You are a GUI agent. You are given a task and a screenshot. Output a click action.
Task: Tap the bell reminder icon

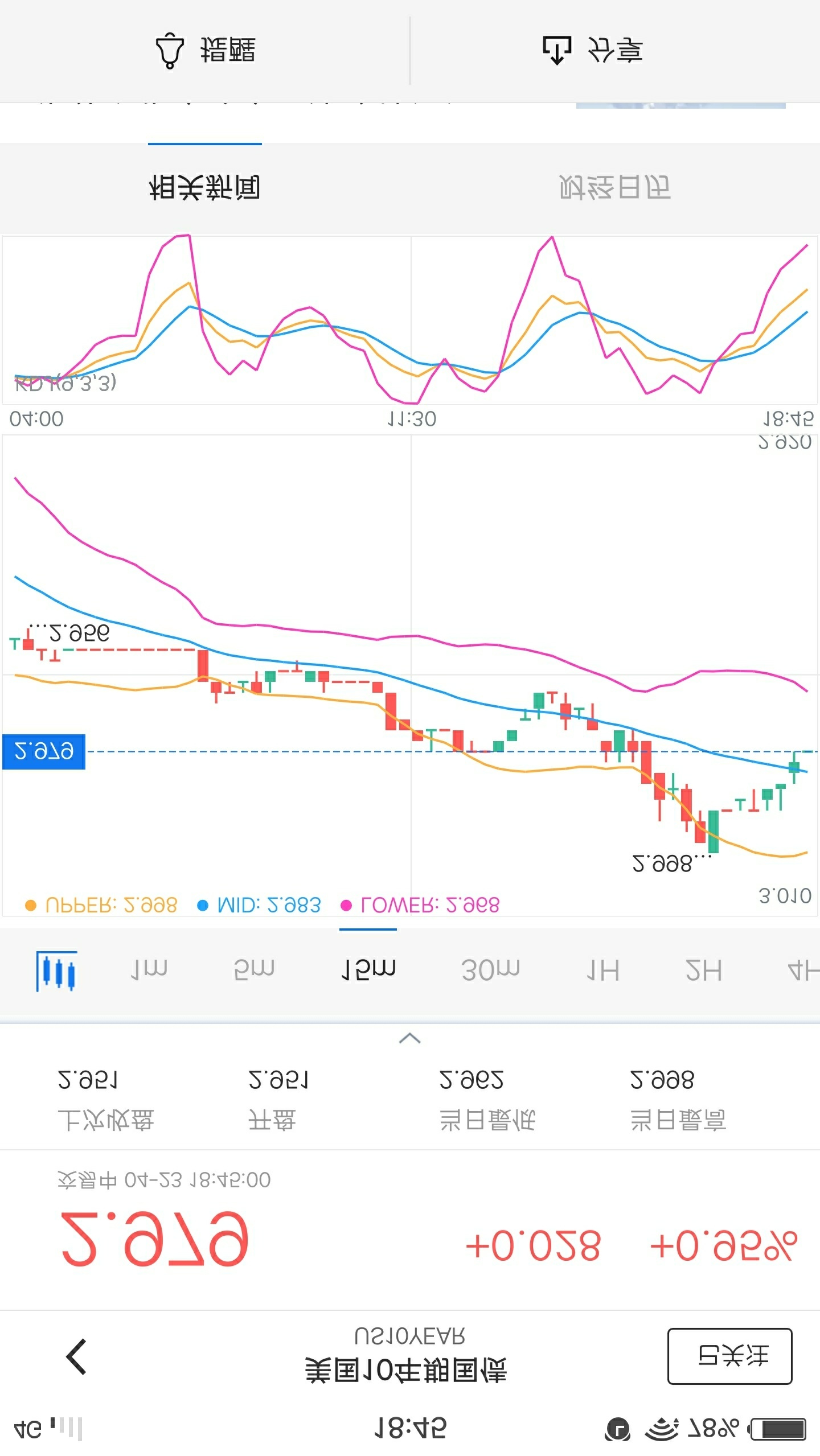[169, 51]
